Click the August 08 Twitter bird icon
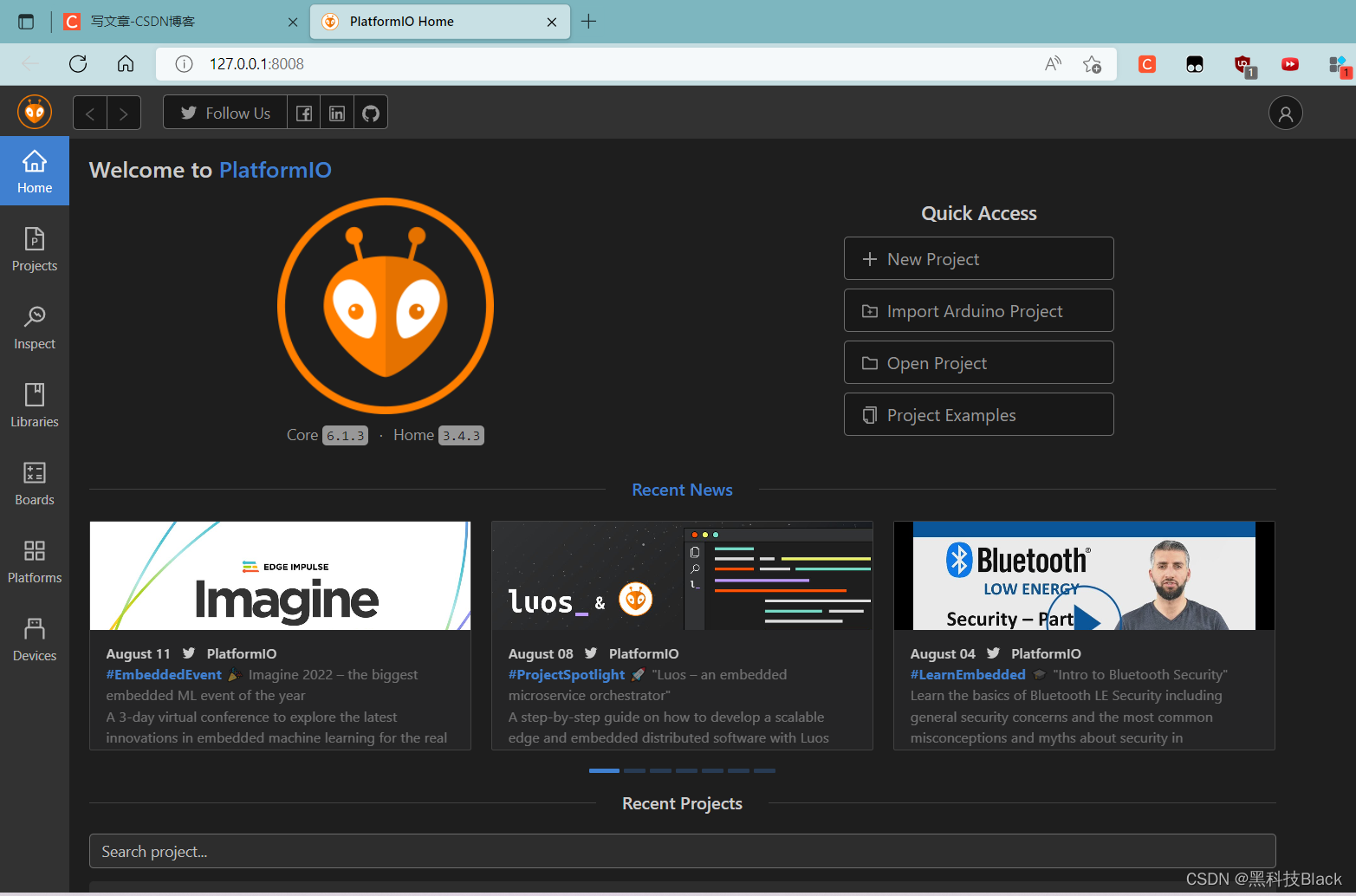The image size is (1356, 896). (x=591, y=653)
